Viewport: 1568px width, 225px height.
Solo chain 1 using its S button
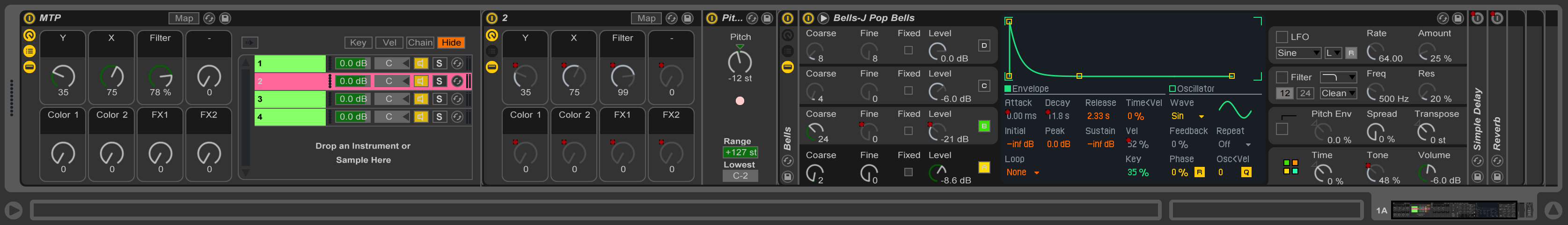[439, 63]
